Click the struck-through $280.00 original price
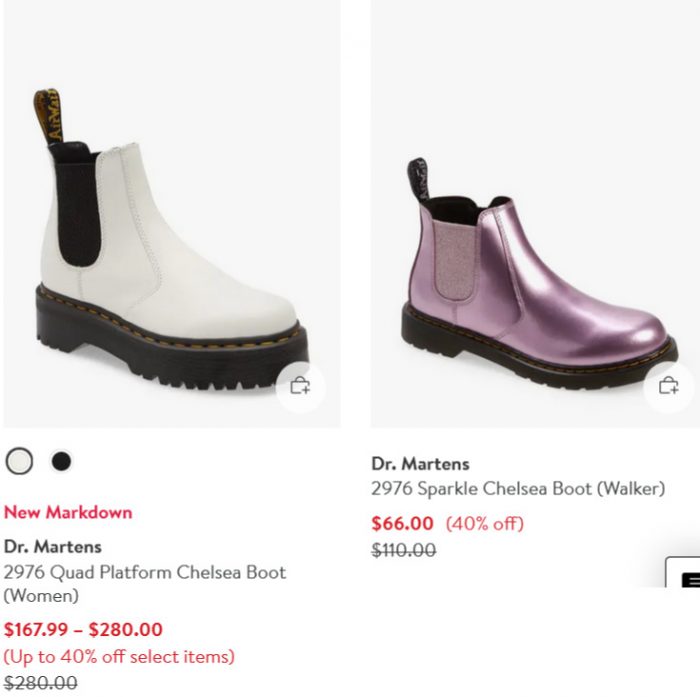The width and height of the screenshot is (700, 697). (41, 683)
